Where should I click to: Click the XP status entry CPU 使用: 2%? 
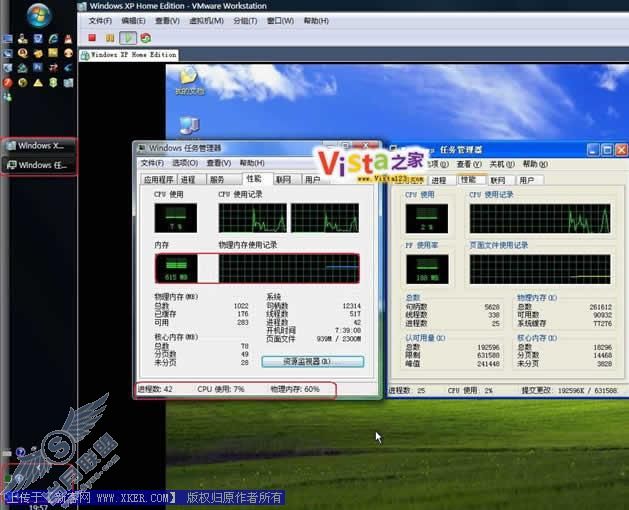(x=470, y=390)
